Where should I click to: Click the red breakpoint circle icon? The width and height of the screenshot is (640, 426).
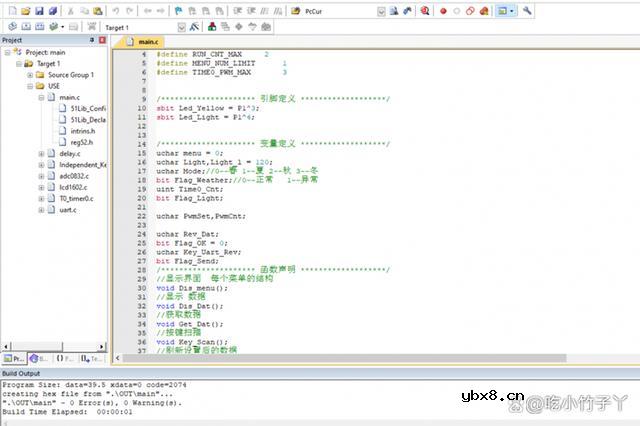click(x=441, y=11)
